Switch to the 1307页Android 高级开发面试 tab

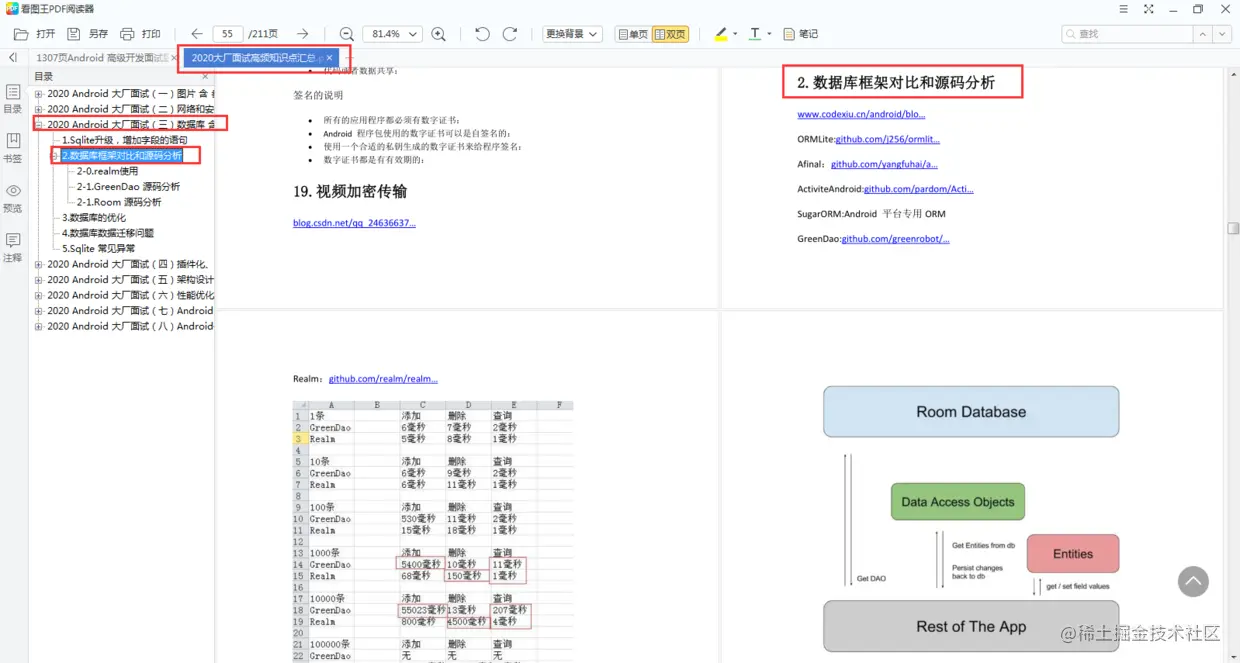(104, 58)
